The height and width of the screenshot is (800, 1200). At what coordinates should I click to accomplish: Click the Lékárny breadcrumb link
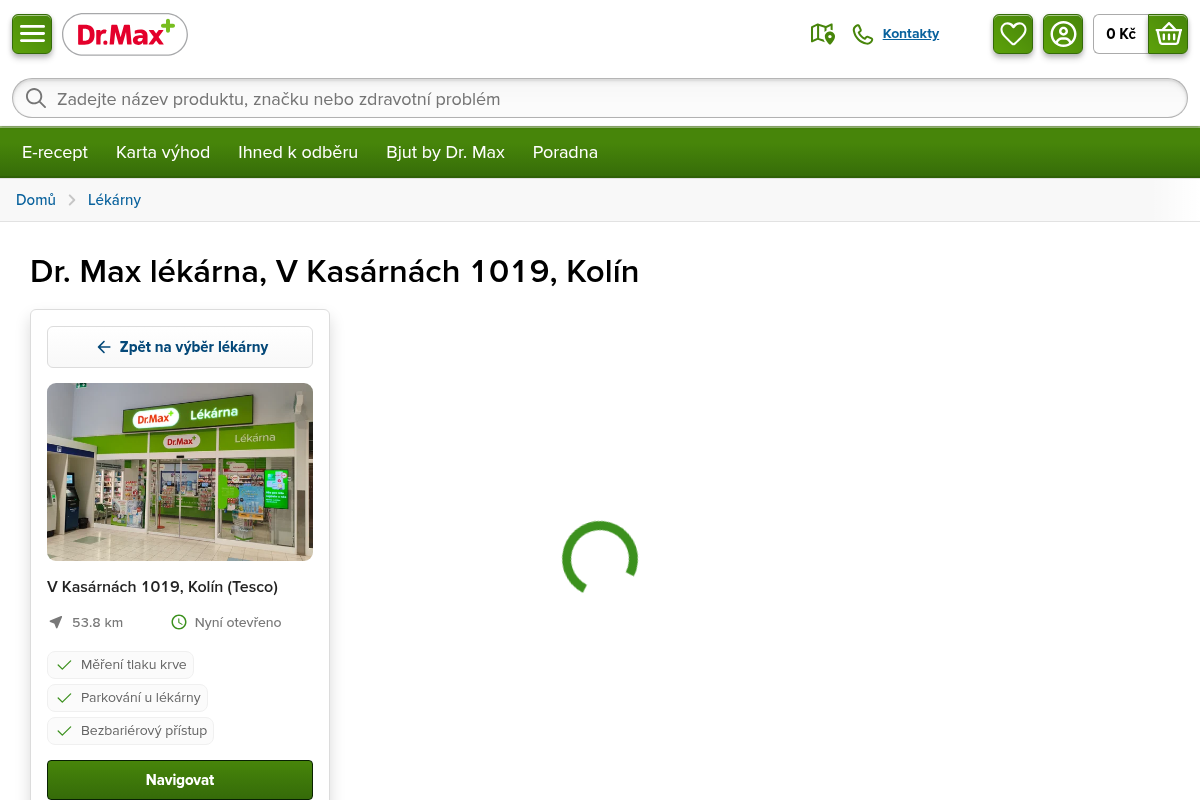[x=114, y=200]
